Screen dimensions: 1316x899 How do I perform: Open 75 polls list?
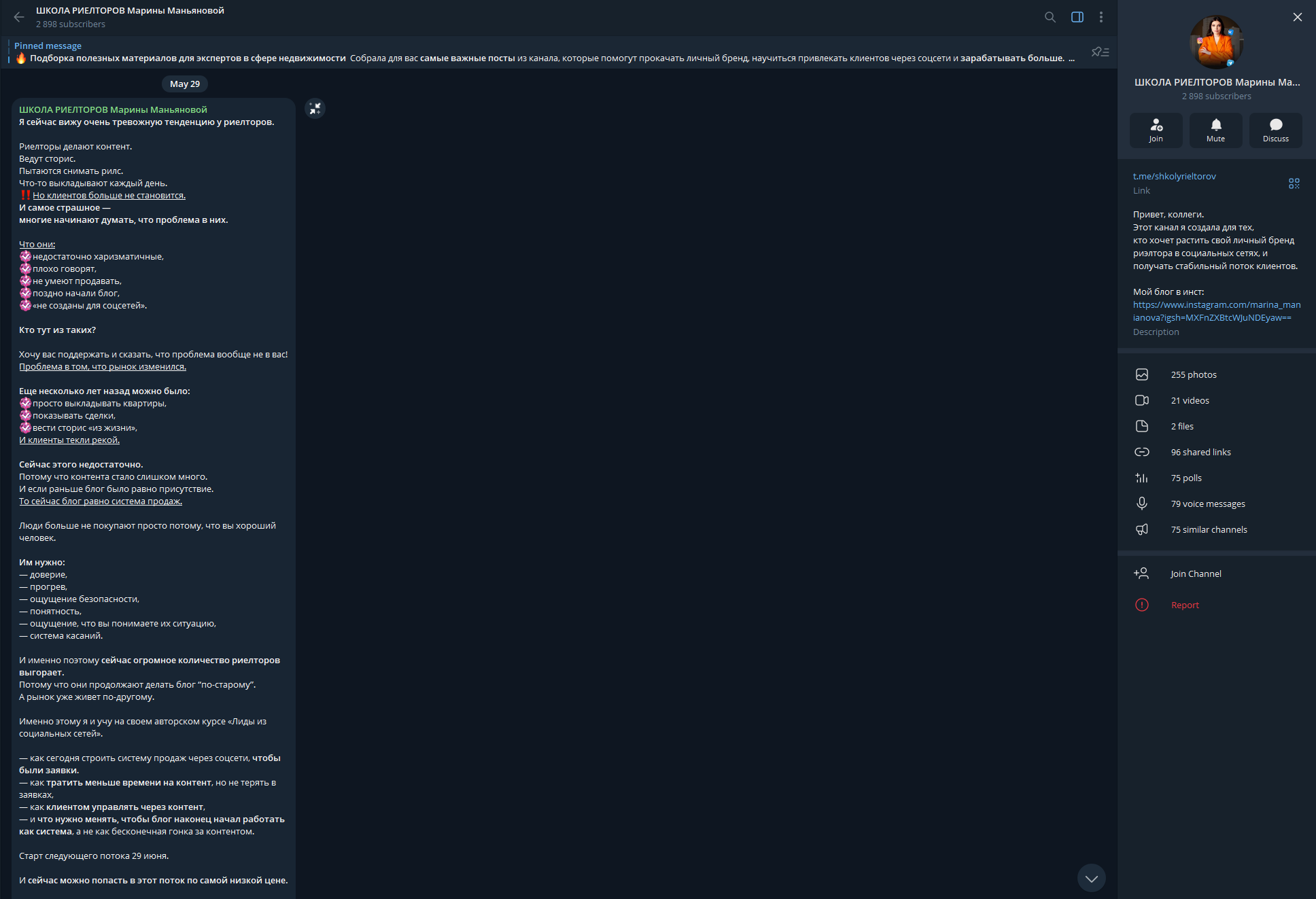[x=1217, y=478]
